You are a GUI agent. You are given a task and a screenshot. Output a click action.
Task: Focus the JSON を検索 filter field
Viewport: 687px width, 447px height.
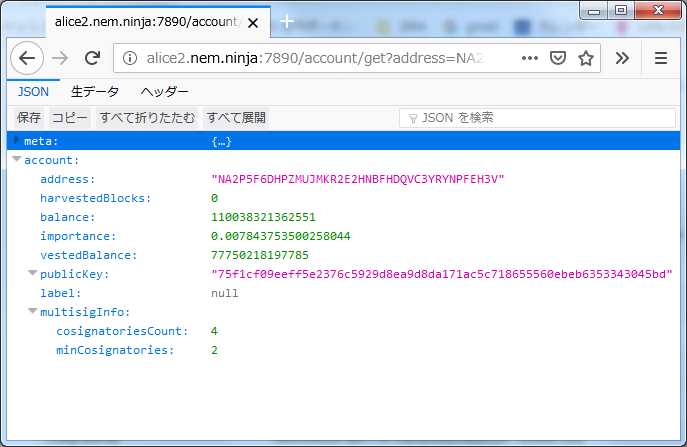click(537, 118)
